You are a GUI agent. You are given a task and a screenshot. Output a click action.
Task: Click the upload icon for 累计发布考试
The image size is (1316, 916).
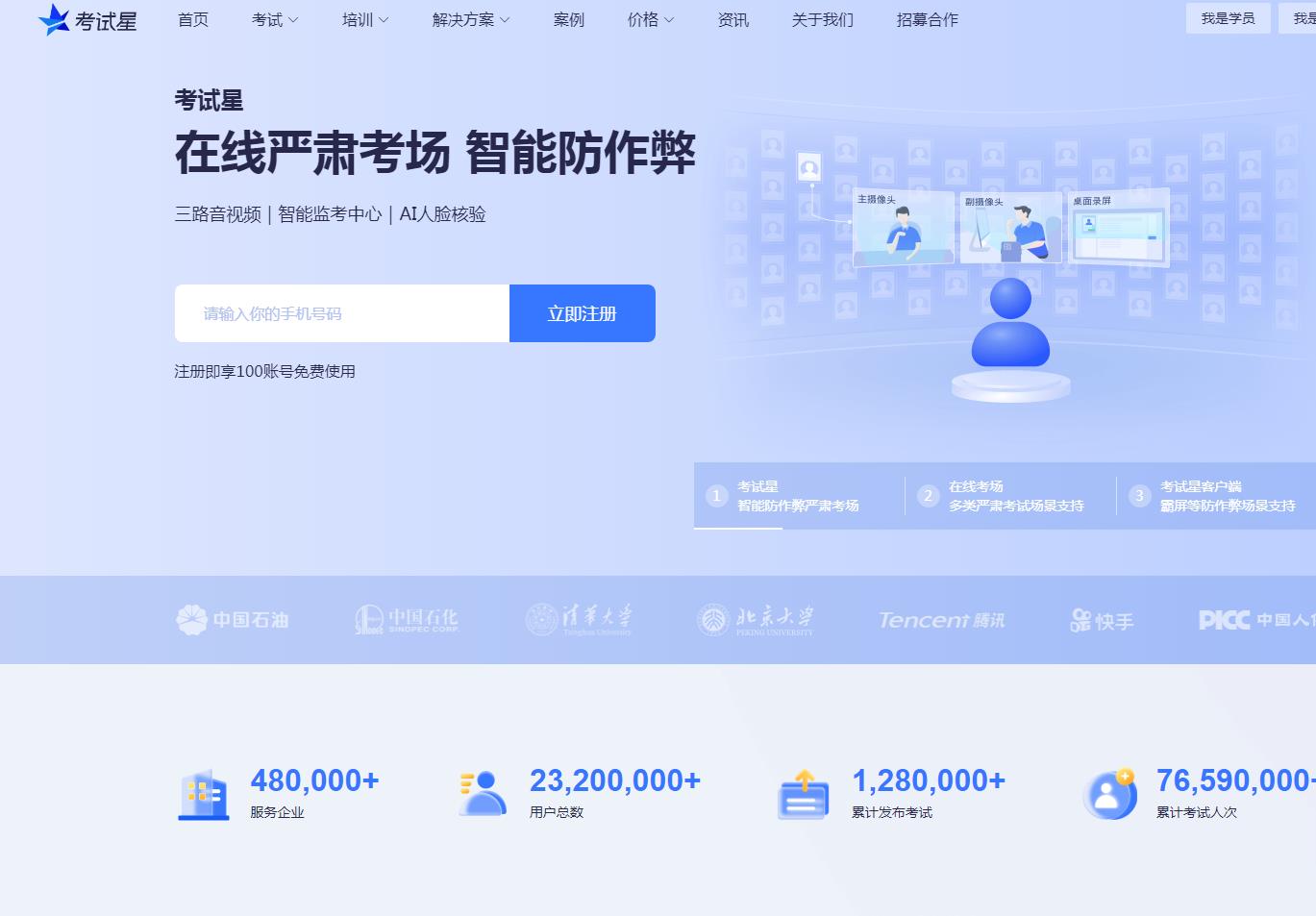[x=804, y=795]
